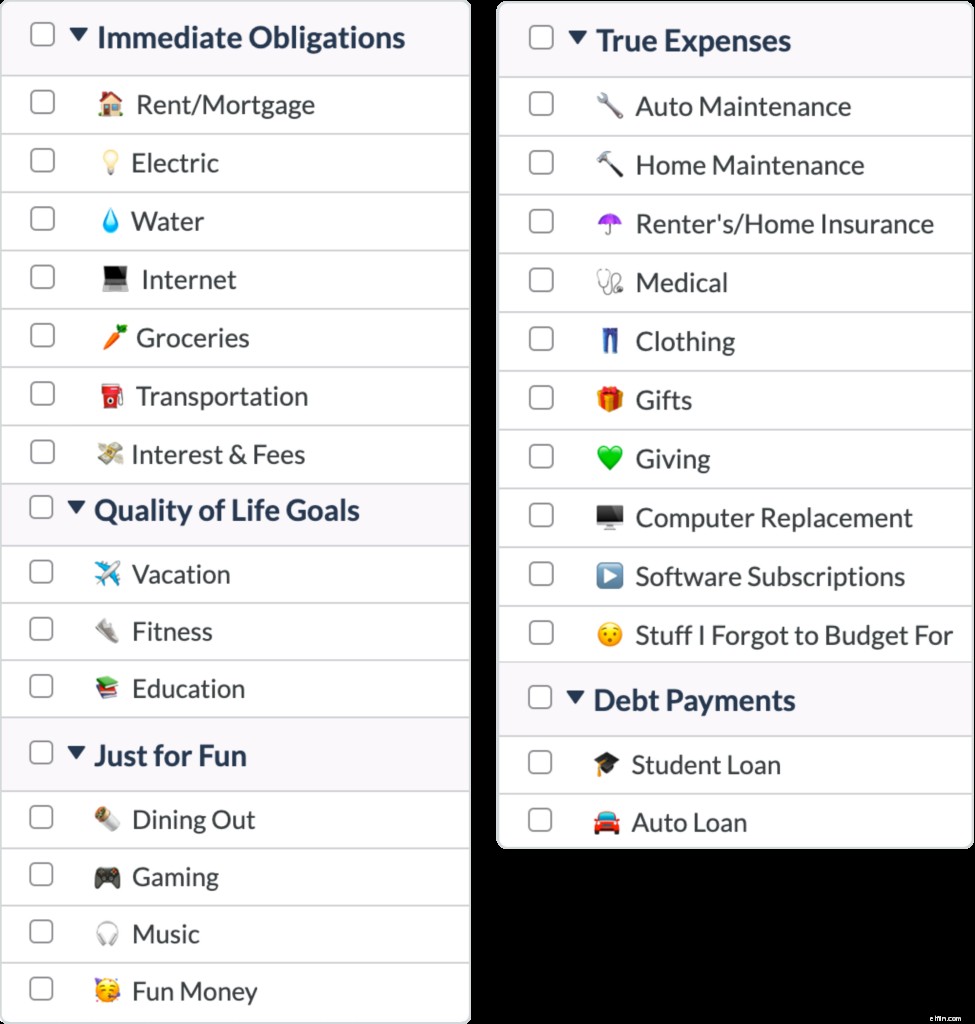Collapse the True Expenses group
The width and height of the screenshot is (975, 1024).
point(578,37)
